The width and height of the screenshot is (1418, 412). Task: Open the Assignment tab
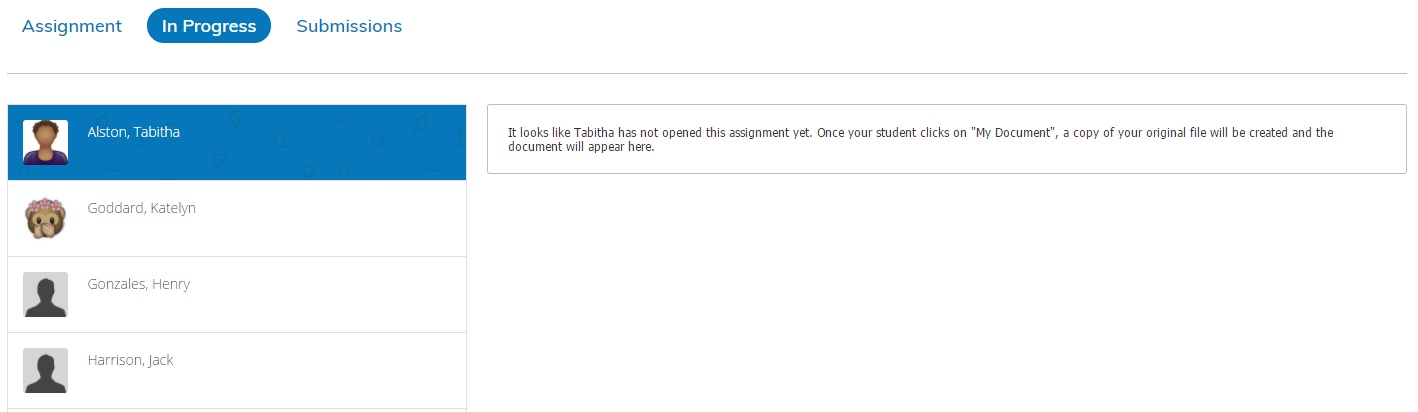tap(72, 26)
